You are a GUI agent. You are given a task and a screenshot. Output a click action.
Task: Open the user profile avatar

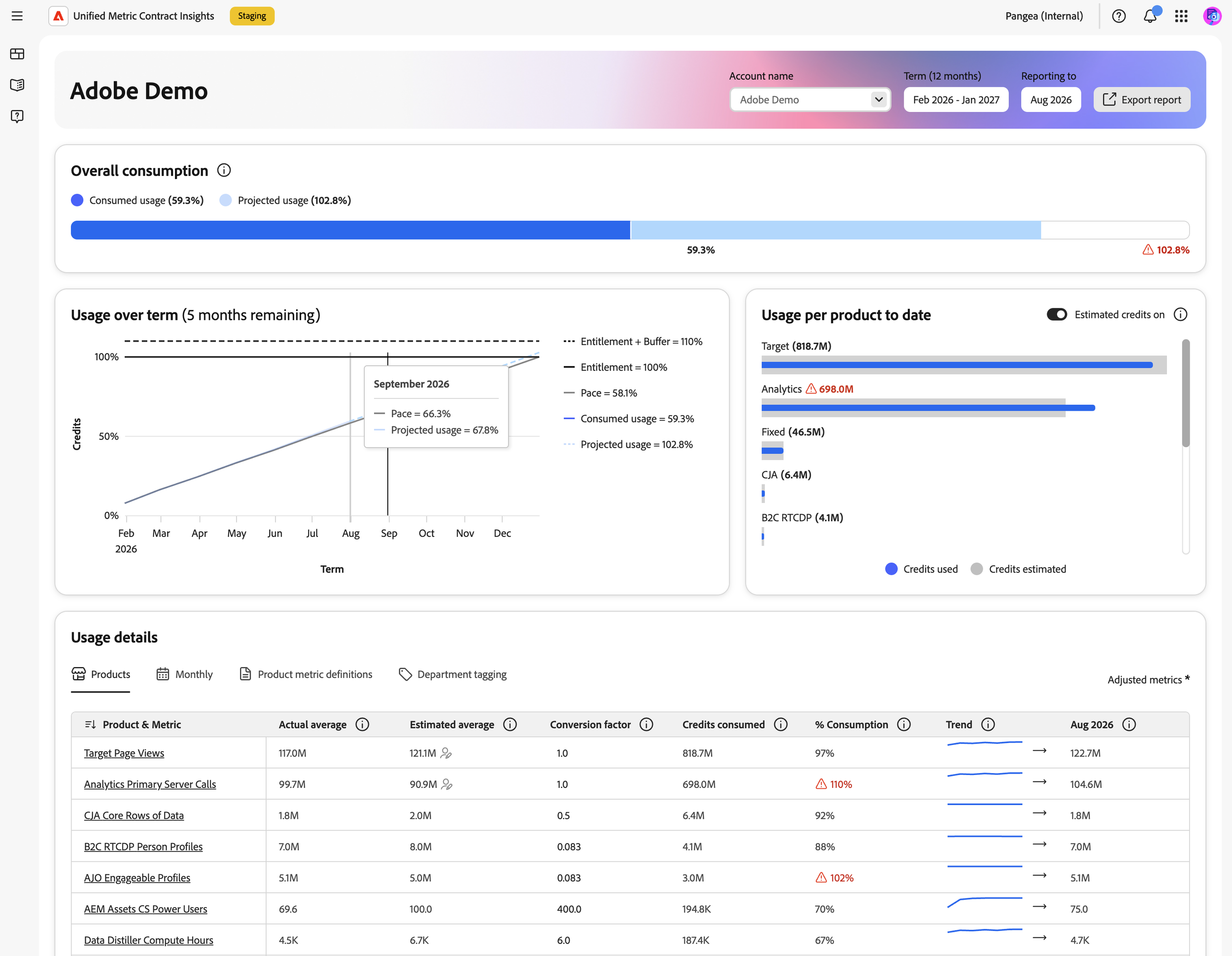(1212, 16)
